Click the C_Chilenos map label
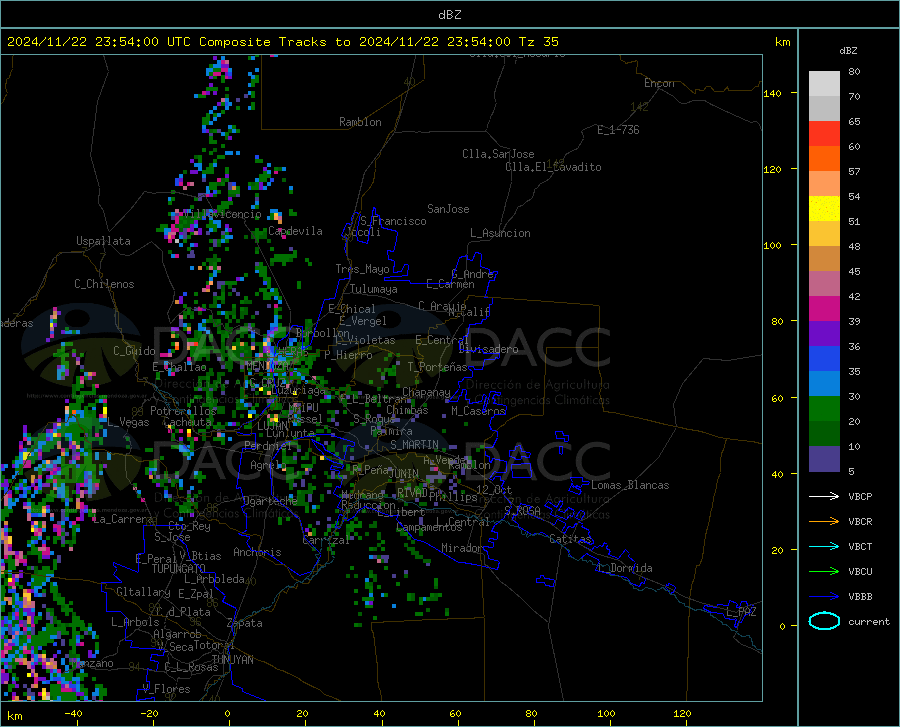Screen dimensions: 900x727 104,284
